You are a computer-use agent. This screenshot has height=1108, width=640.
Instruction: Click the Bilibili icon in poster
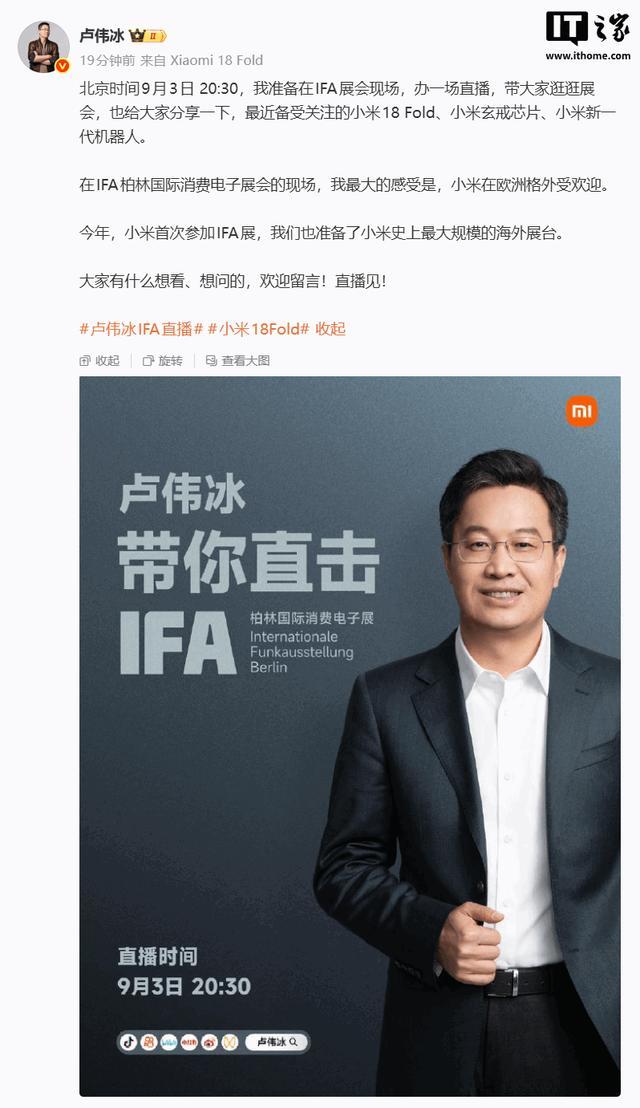(x=169, y=1042)
